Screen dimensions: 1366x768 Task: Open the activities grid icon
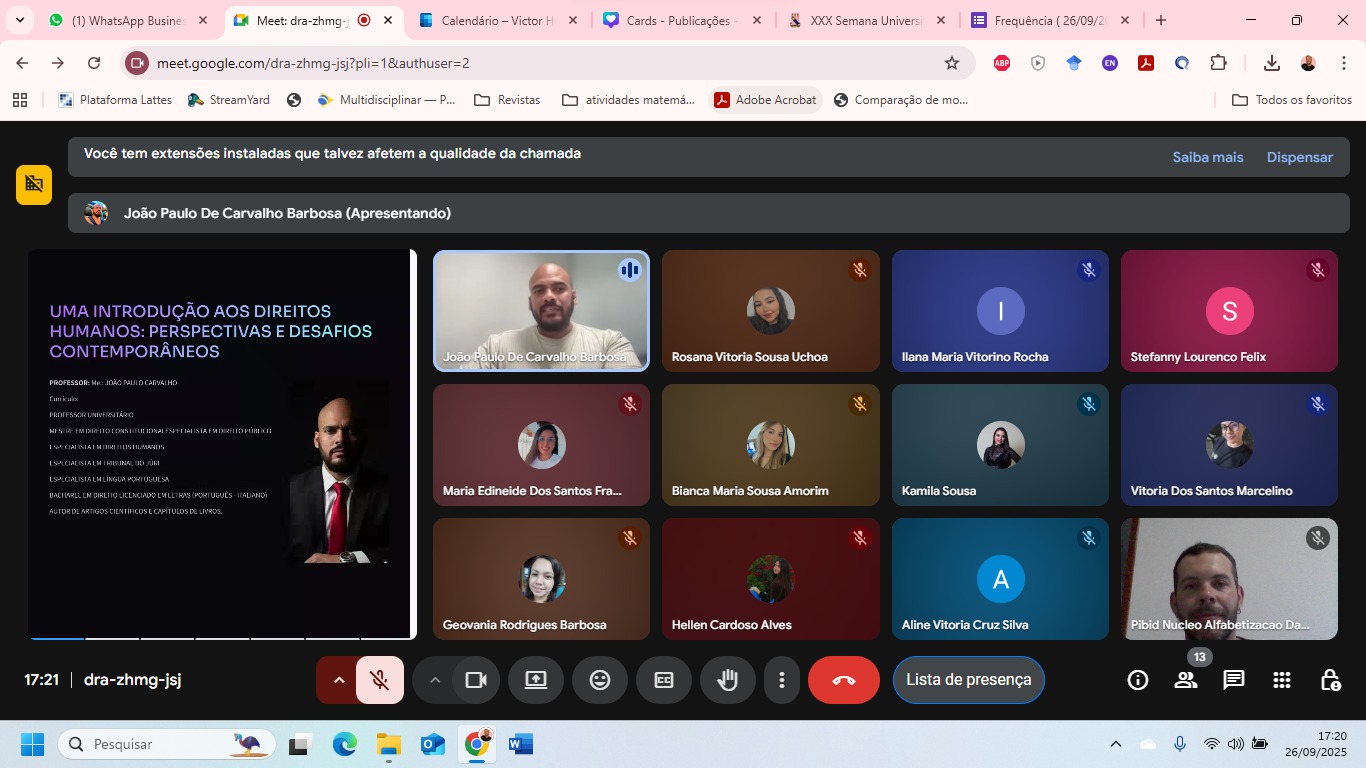[x=1281, y=680]
